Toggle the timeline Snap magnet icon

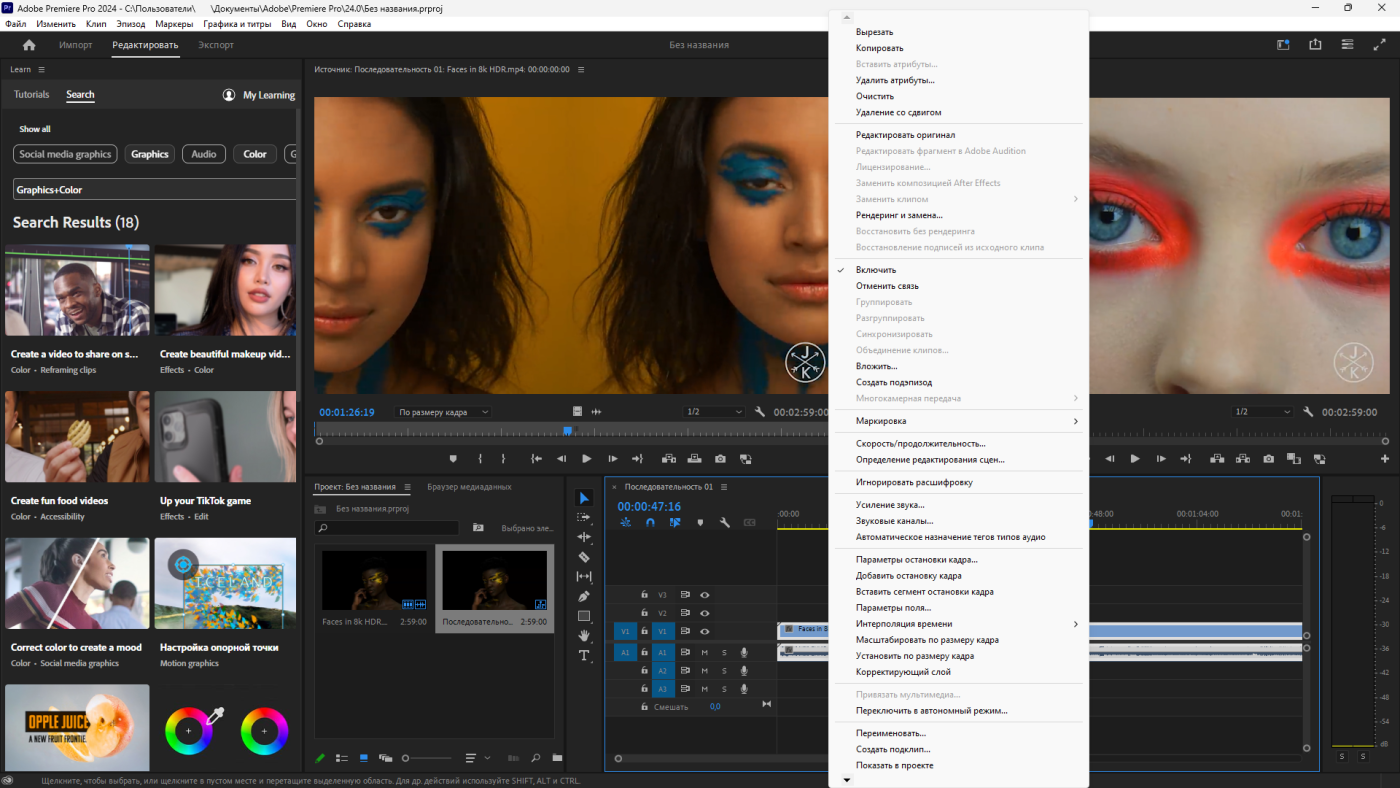point(650,522)
